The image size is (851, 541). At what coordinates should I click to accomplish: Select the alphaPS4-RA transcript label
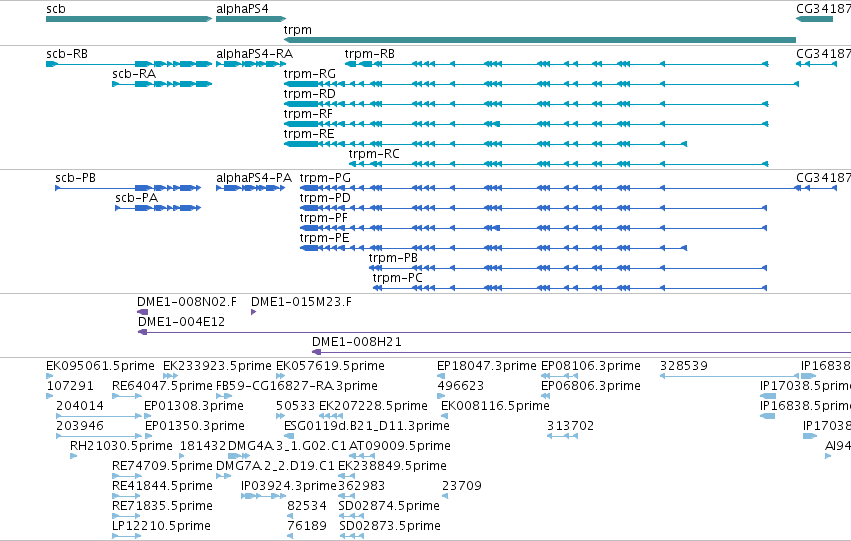[x=254, y=54]
